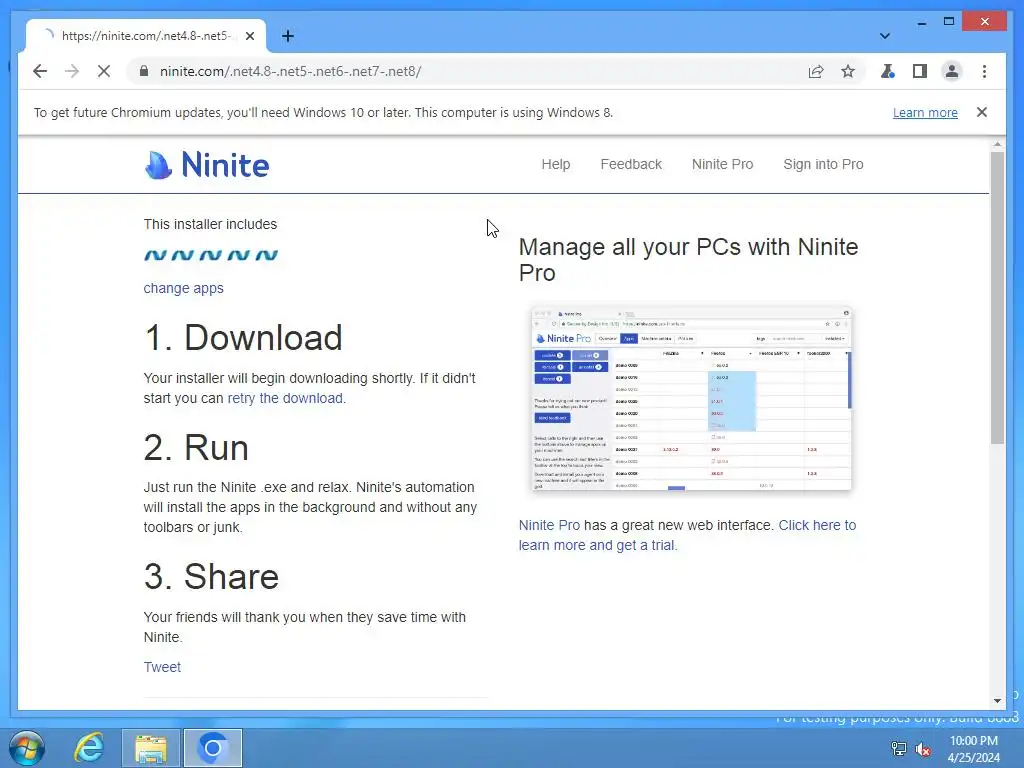1024x768 pixels.
Task: Bookmark this page with the star
Action: [x=848, y=71]
